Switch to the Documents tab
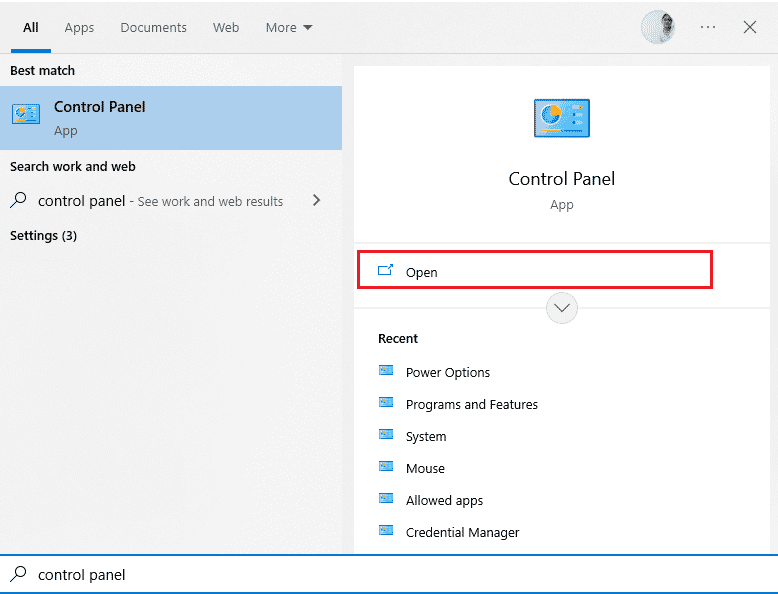This screenshot has width=778, height=594. (x=153, y=28)
